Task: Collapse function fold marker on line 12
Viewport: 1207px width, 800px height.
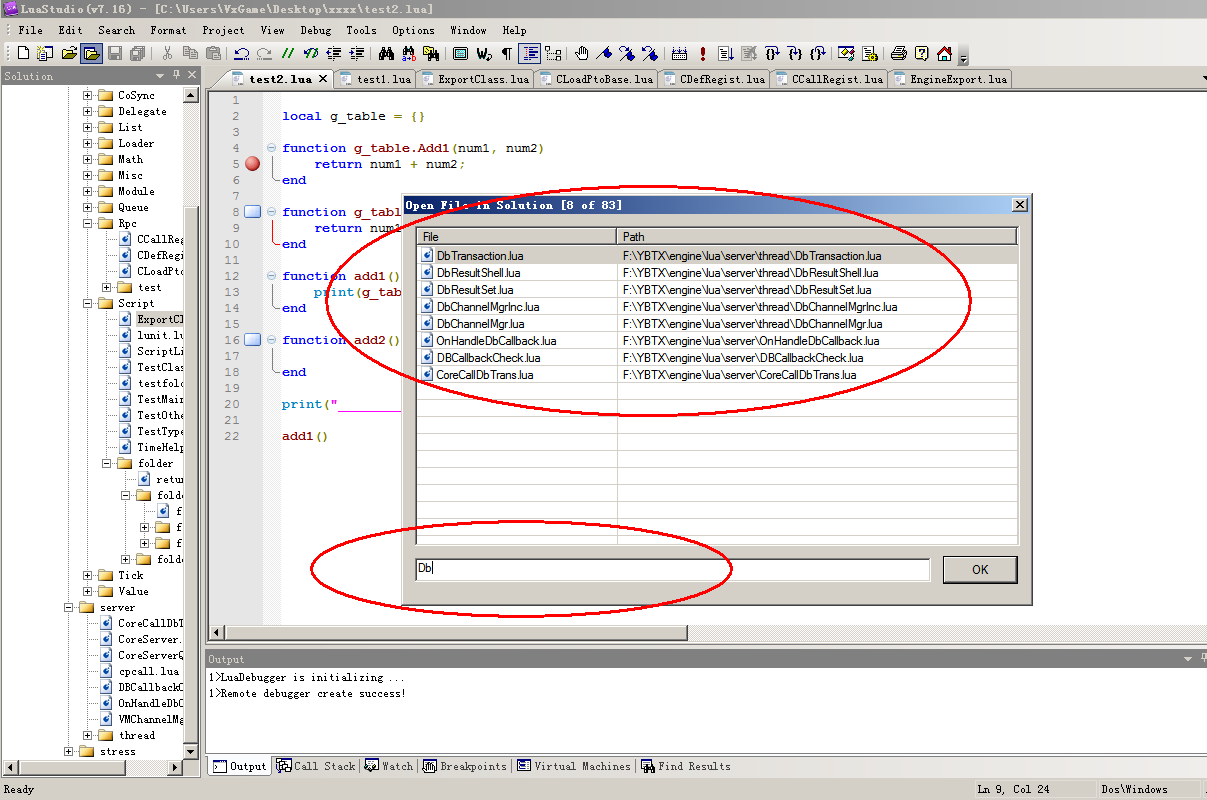Action: click(x=271, y=276)
